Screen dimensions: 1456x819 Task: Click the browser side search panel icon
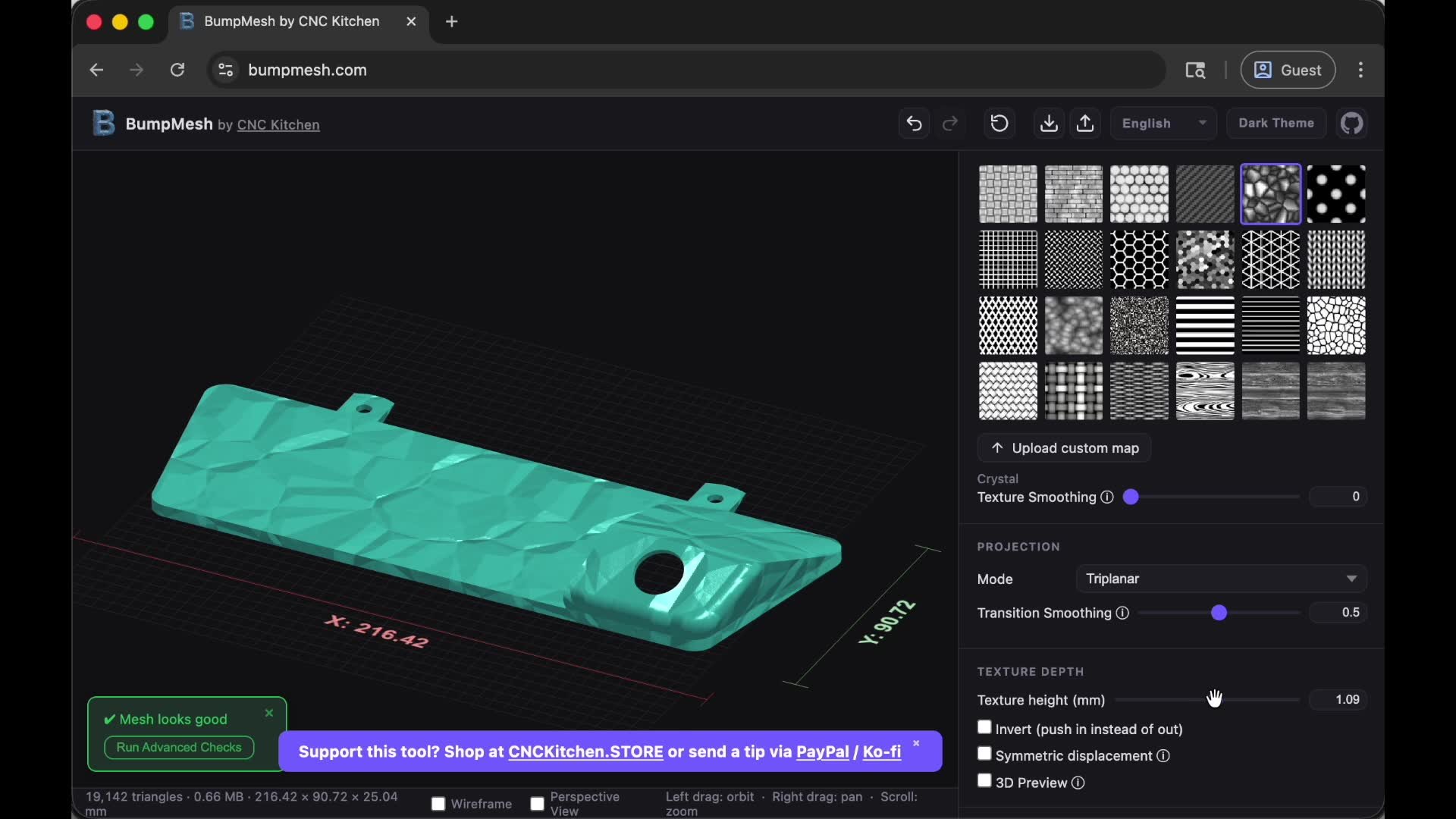tap(1195, 70)
